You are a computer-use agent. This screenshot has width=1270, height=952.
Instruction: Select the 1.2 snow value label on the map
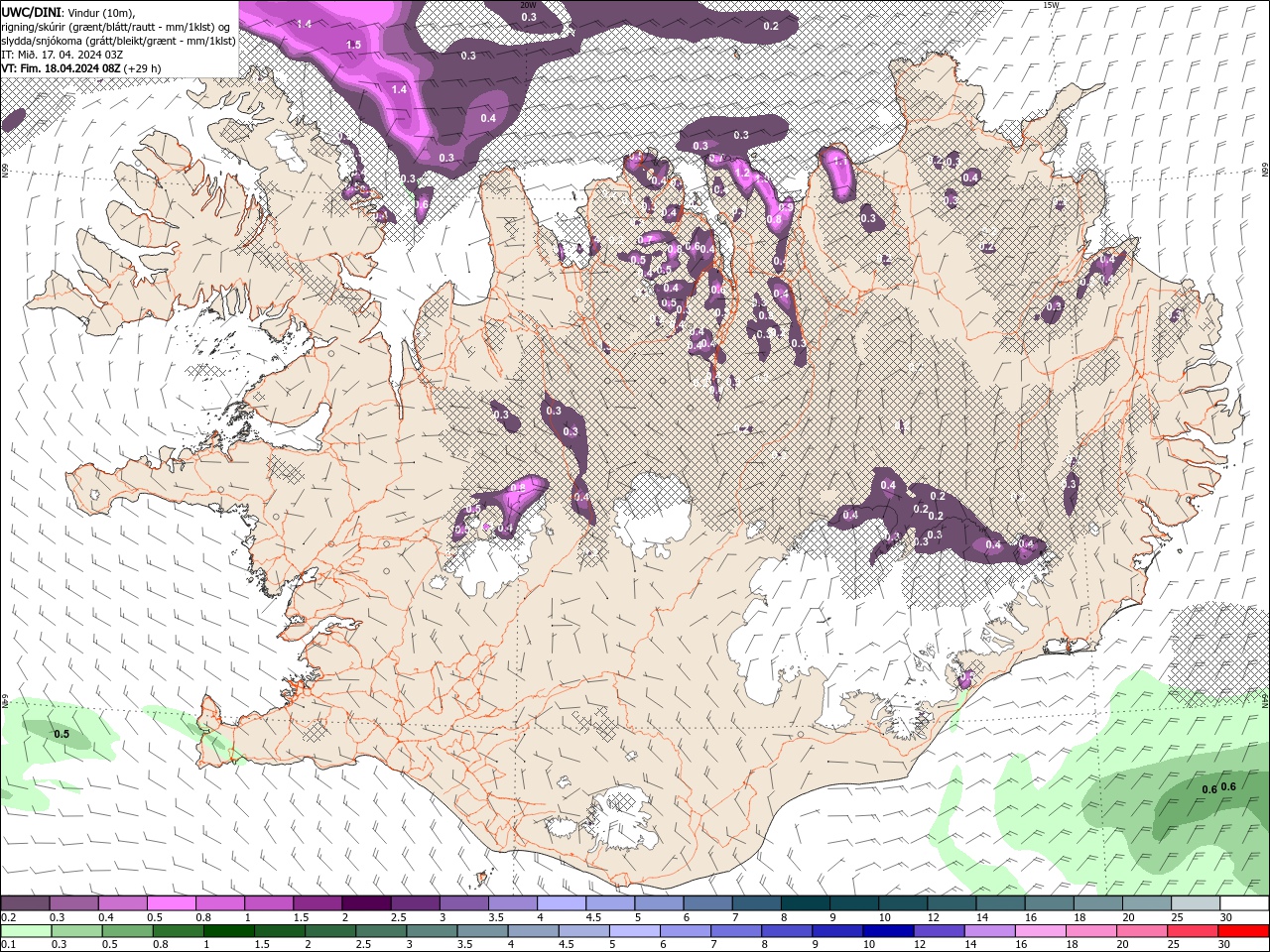point(742,173)
